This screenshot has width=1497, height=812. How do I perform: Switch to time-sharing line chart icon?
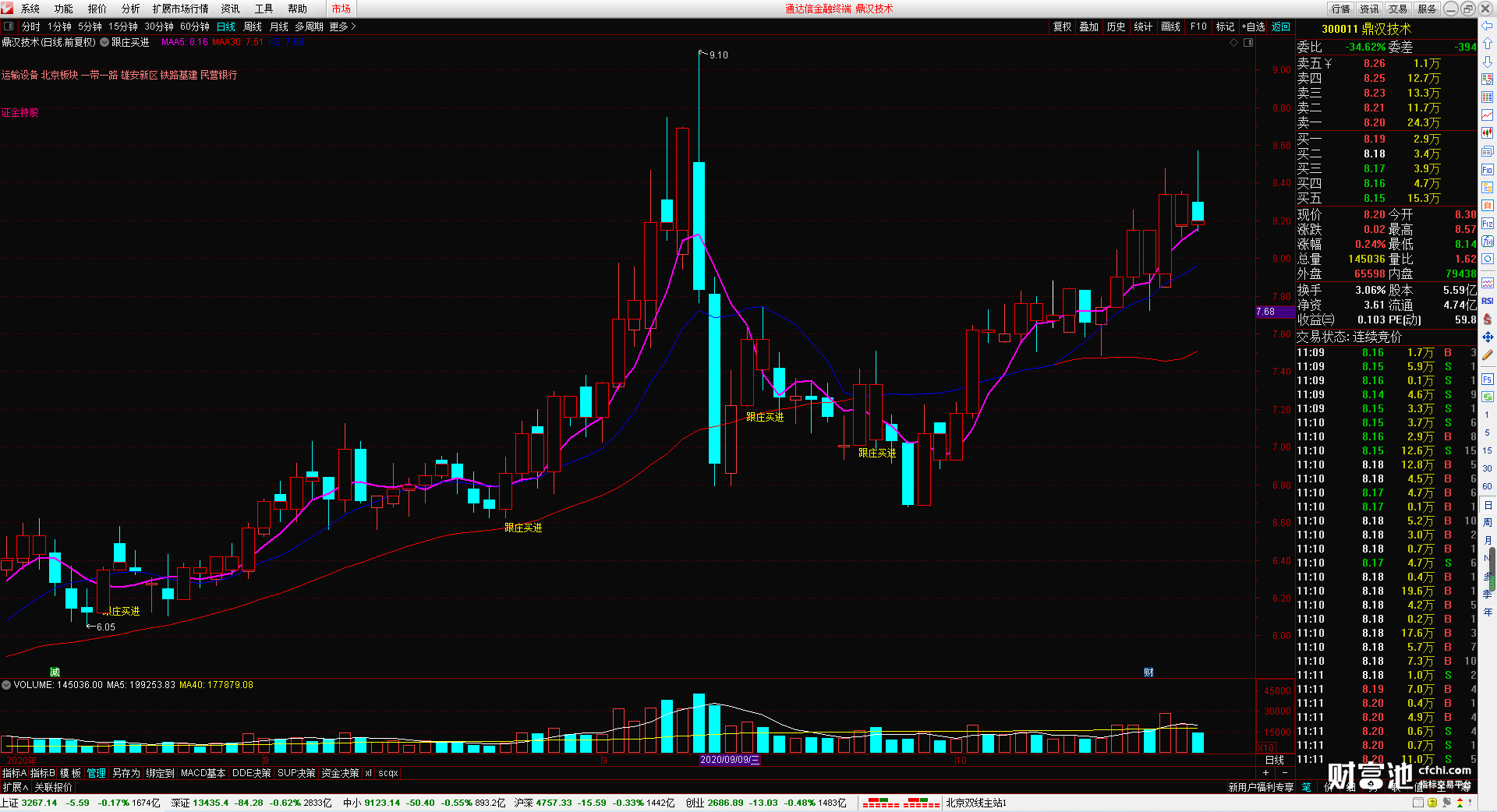(x=1487, y=115)
